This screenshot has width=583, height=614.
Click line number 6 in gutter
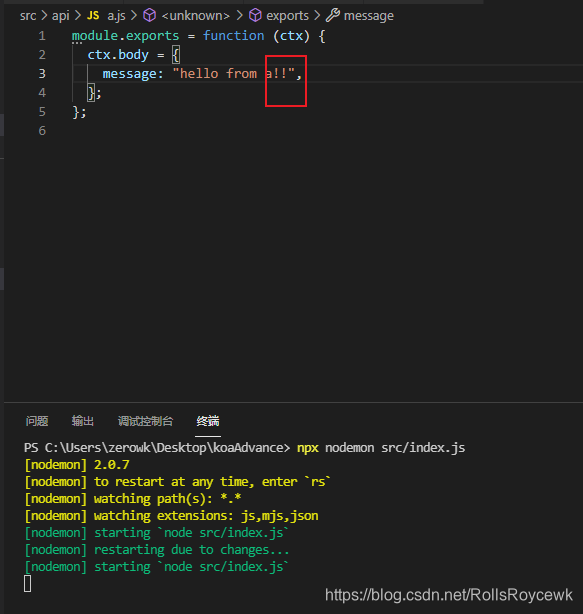(x=42, y=130)
